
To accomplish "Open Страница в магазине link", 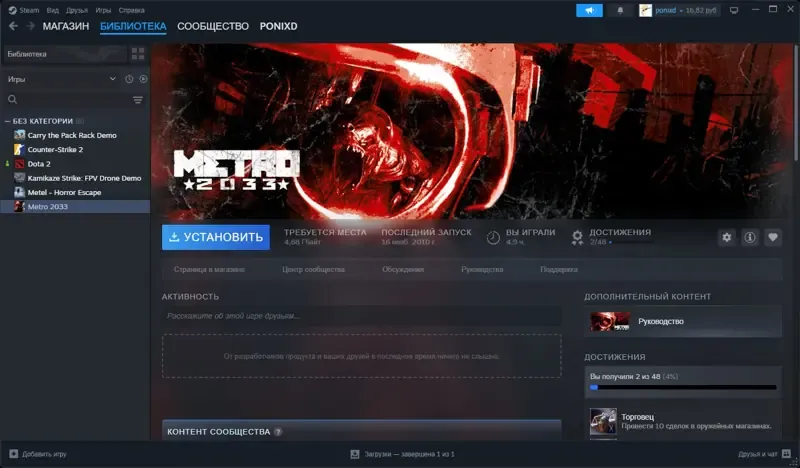I will [209, 269].
